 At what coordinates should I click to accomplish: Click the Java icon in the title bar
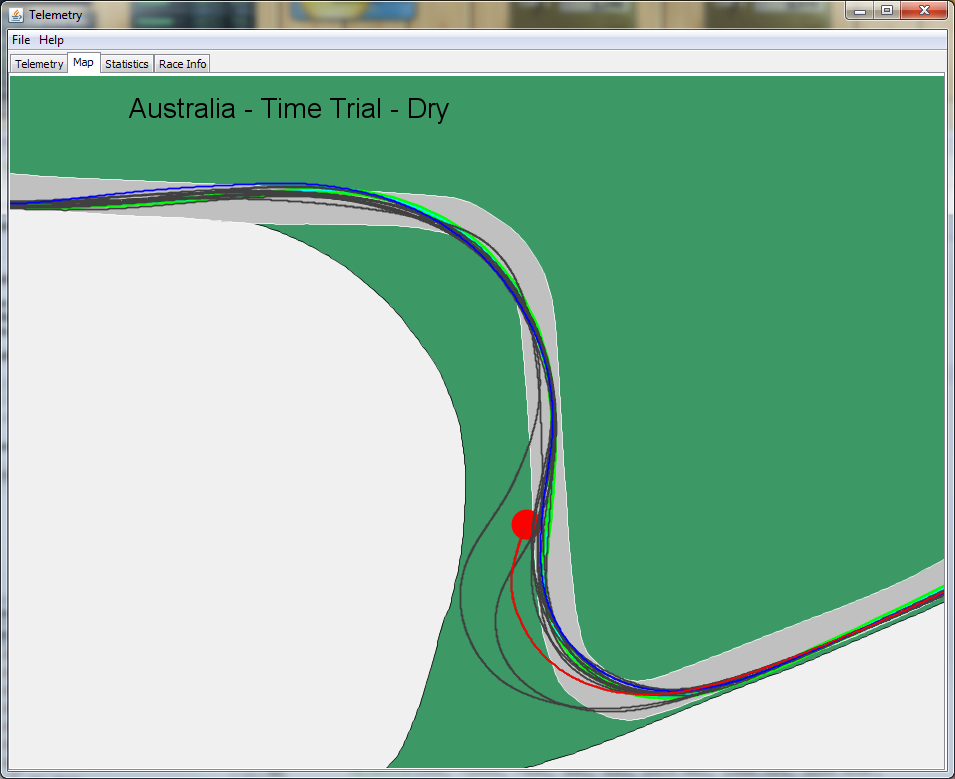point(16,15)
